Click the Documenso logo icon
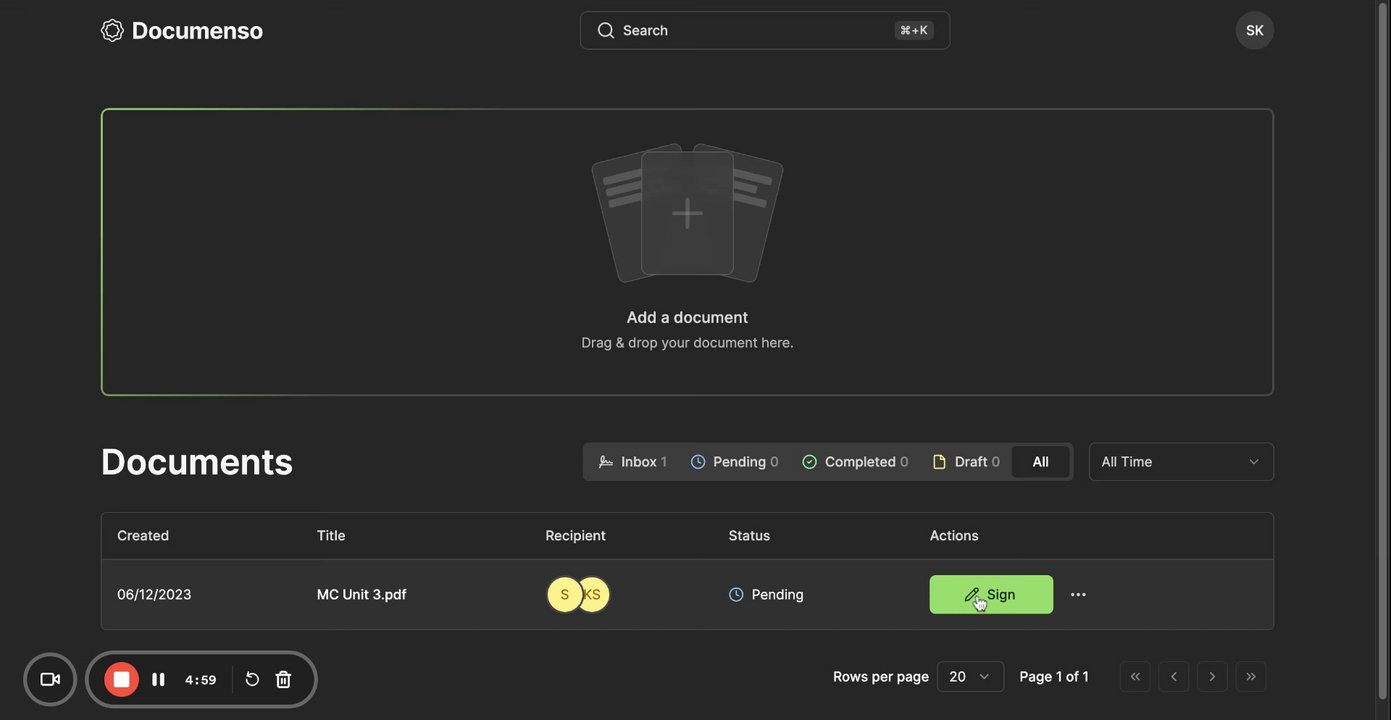This screenshot has height=720, width=1391. pos(112,30)
